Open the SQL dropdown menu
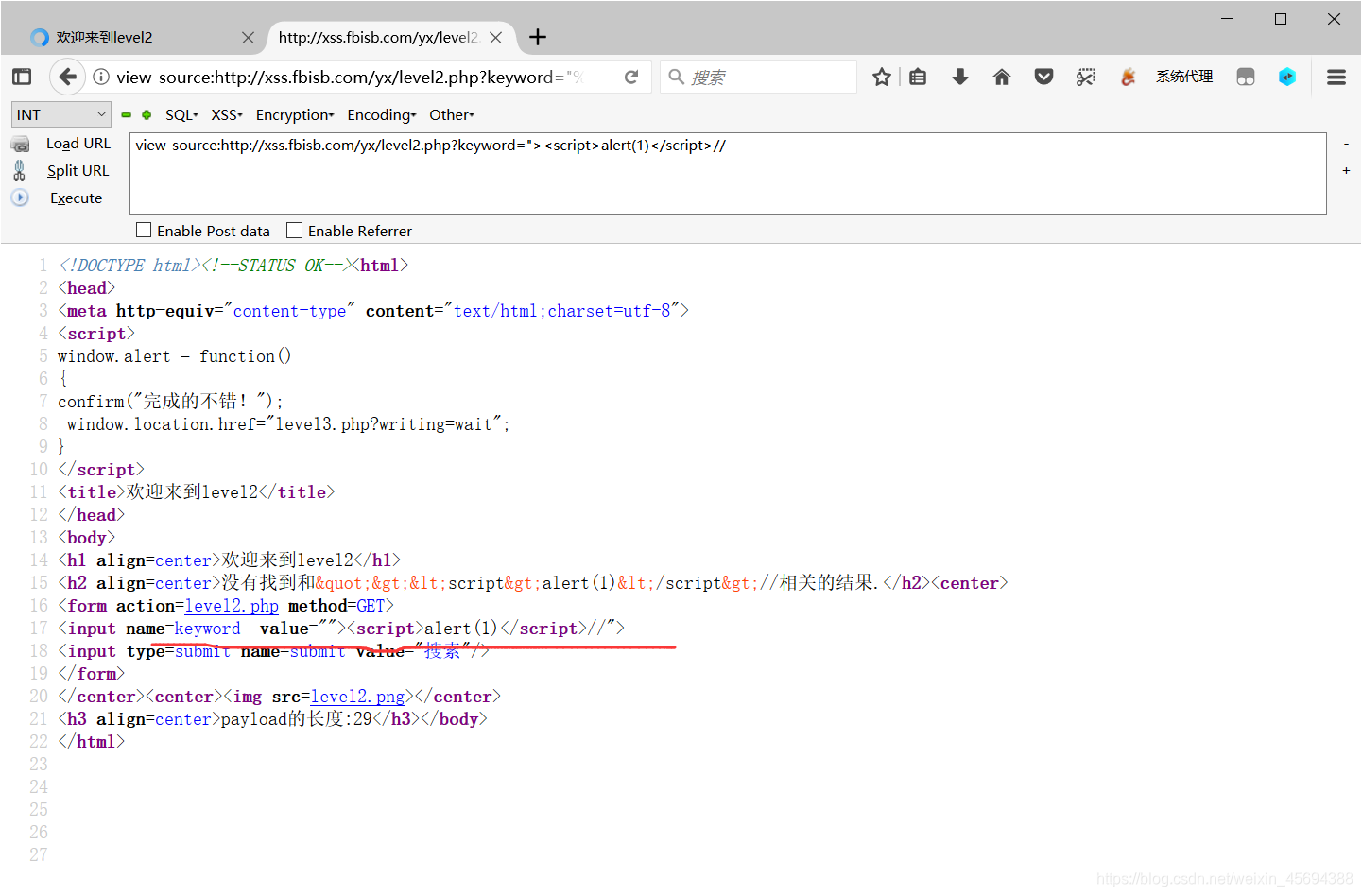This screenshot has height=896, width=1362. (181, 114)
